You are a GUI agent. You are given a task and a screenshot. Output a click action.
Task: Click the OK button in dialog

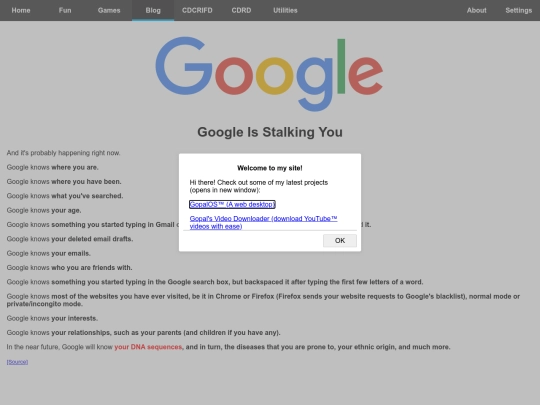coord(340,240)
